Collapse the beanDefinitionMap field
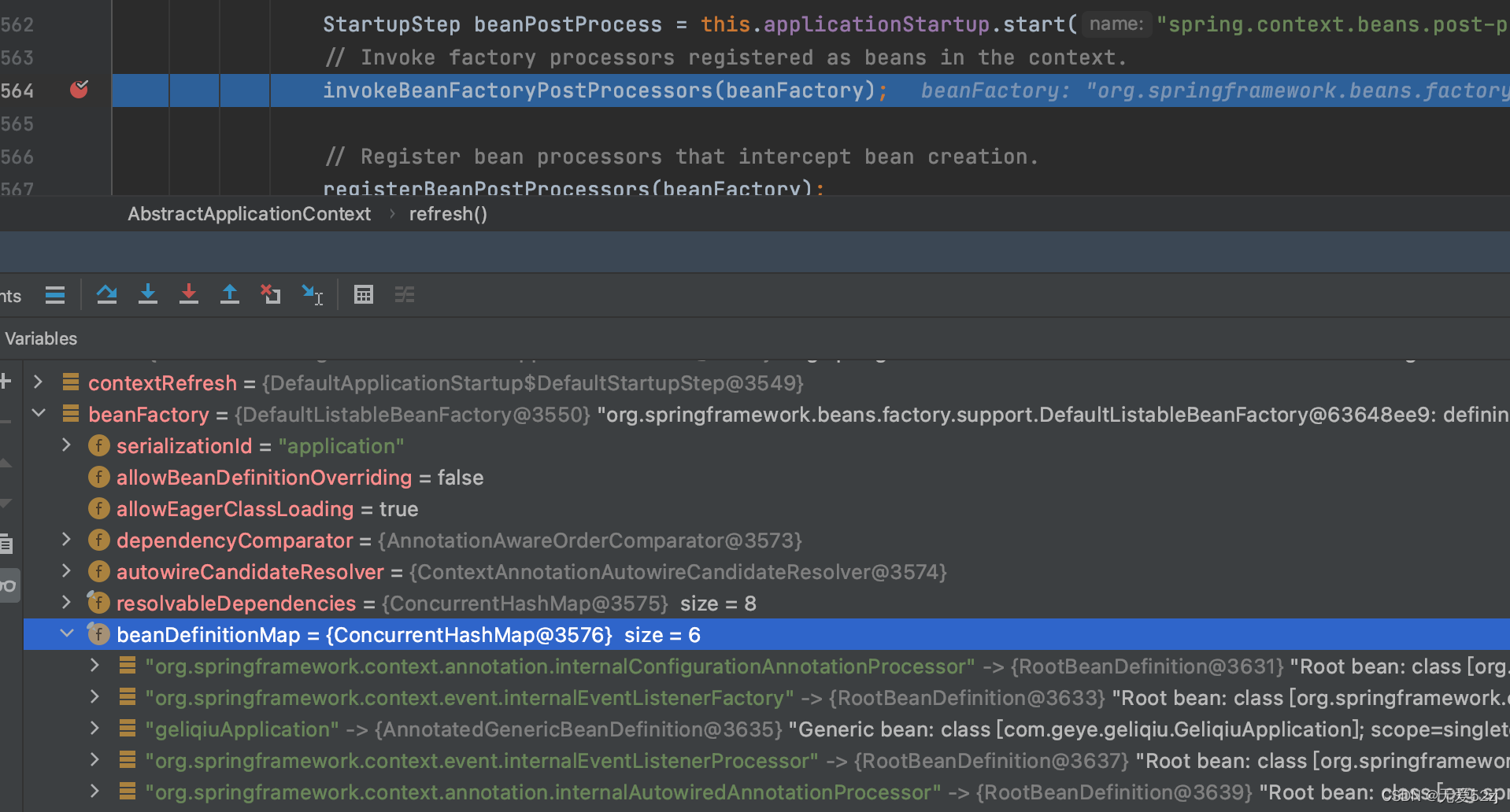The width and height of the screenshot is (1510, 812). 67,633
